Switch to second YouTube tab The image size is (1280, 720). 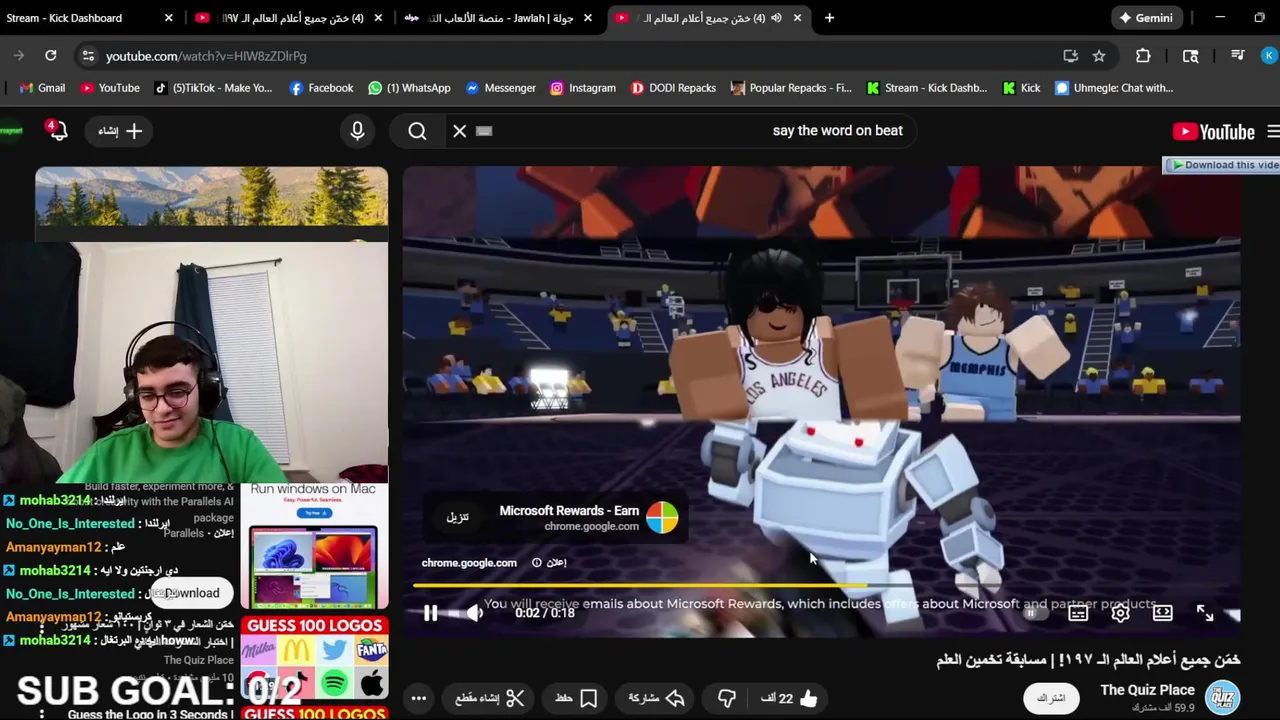pos(290,18)
